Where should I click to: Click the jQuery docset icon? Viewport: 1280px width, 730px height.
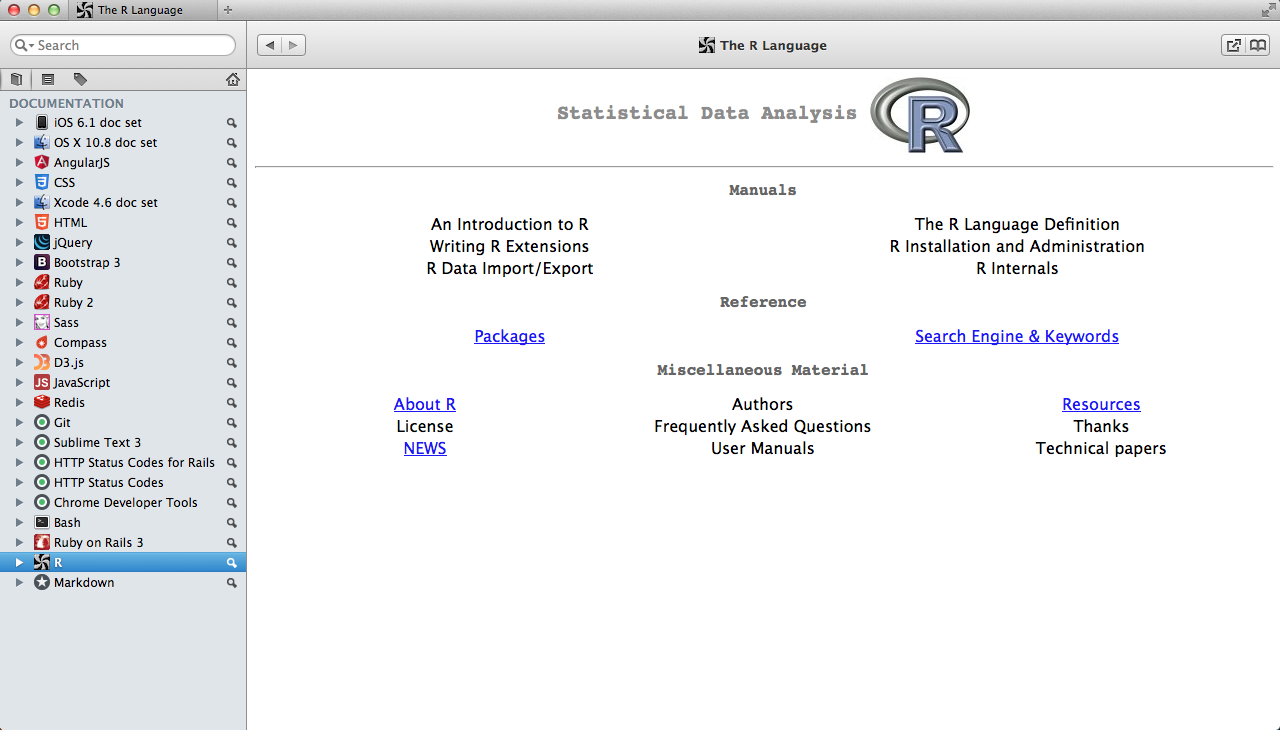[41, 242]
